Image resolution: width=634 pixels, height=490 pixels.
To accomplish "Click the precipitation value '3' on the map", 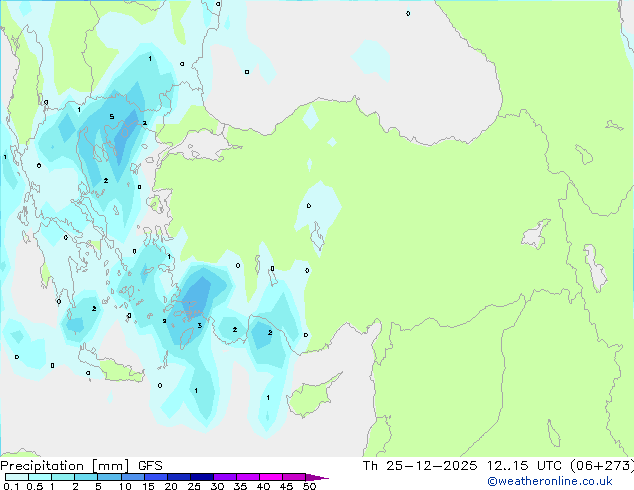I will (x=199, y=325).
